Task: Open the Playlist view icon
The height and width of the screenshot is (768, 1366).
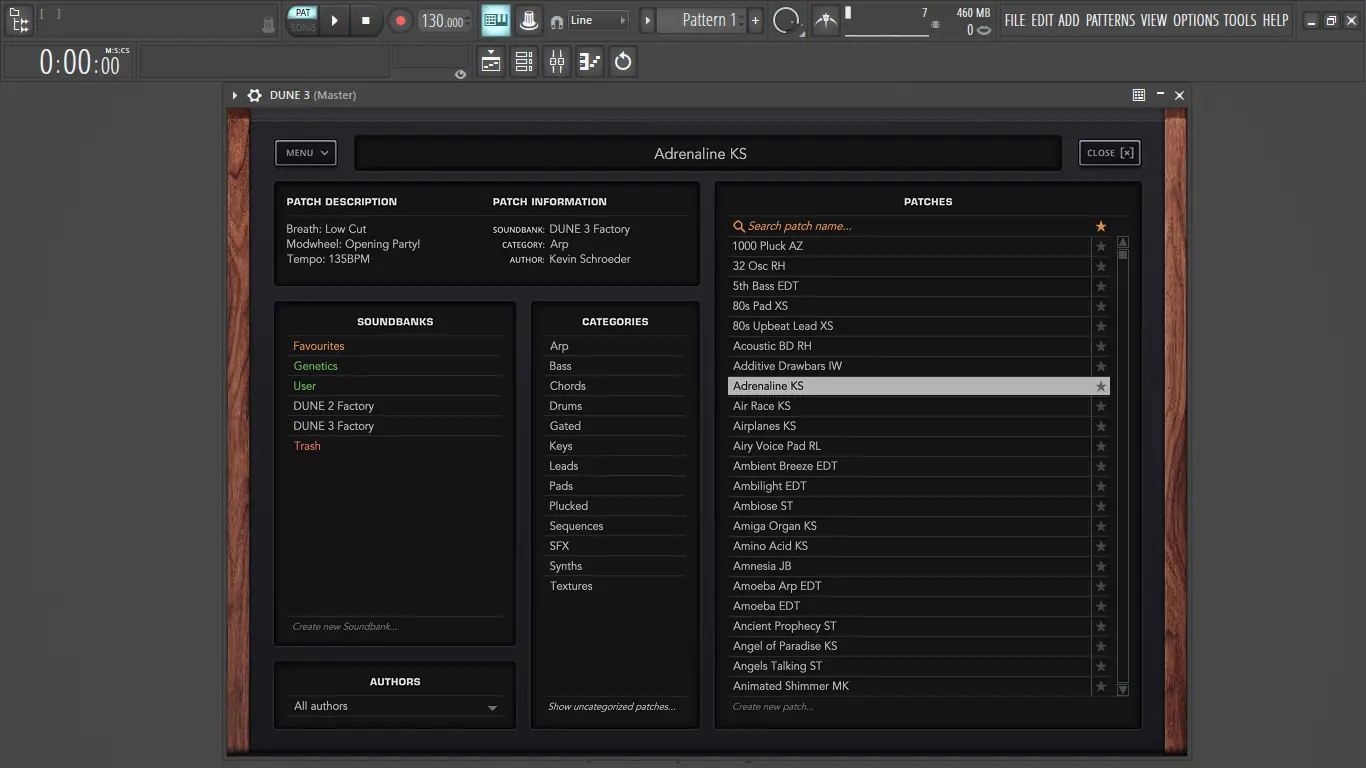Action: point(491,62)
